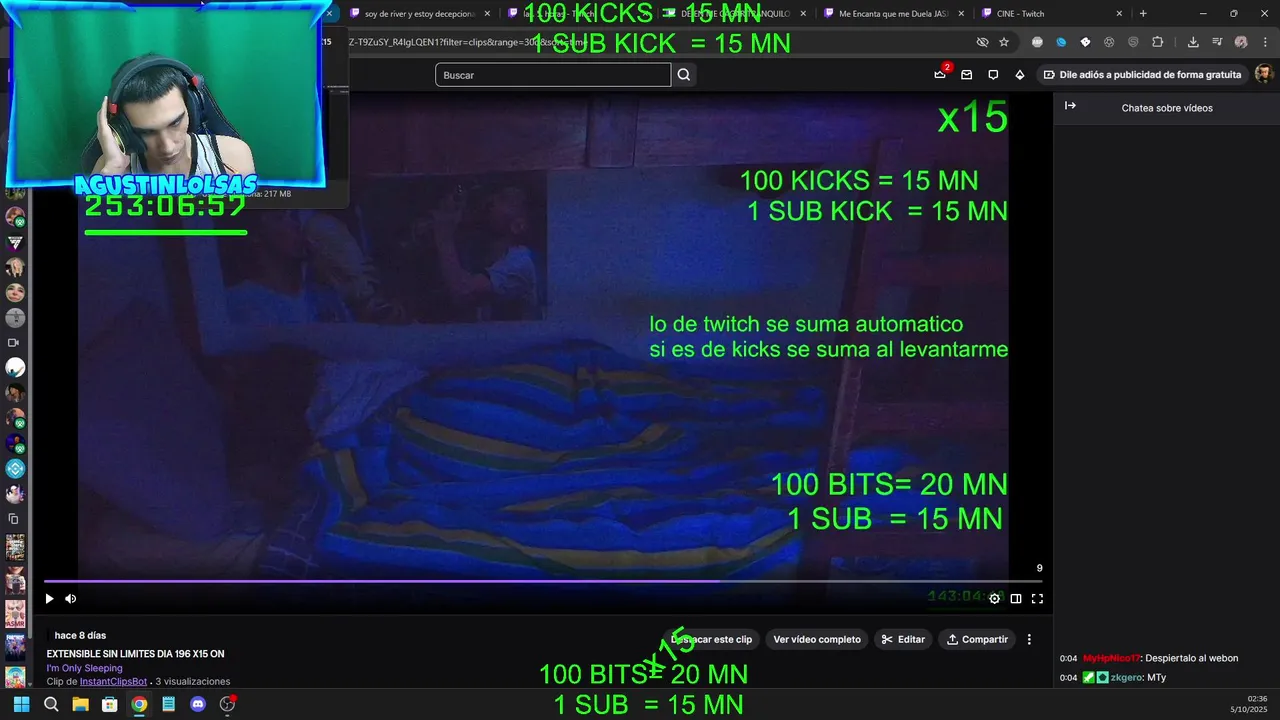
Task: Open the 'I'm Only Sleeping' category link
Action: [x=84, y=668]
